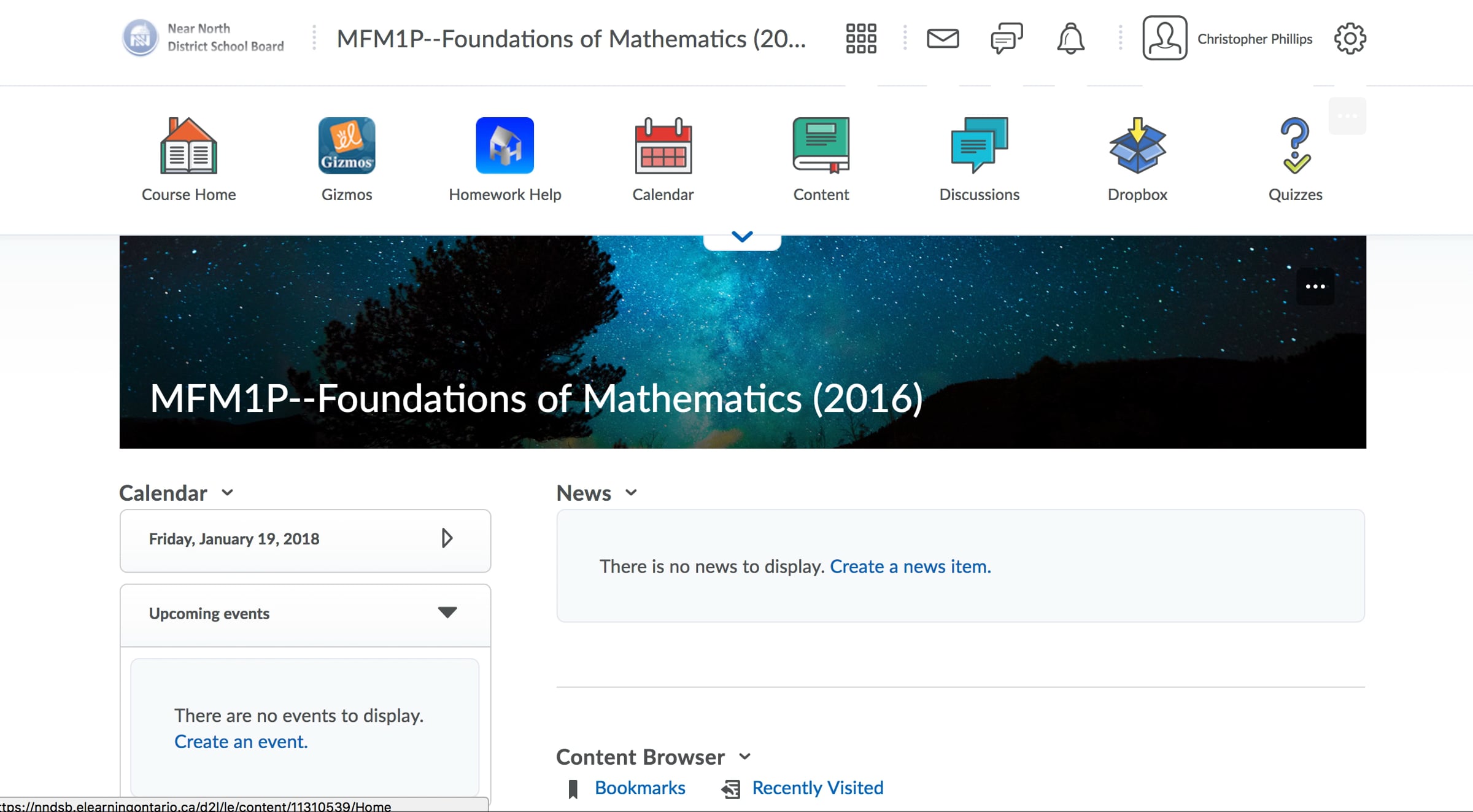
Task: Open the Gizmos icon in the navbar
Action: click(347, 146)
